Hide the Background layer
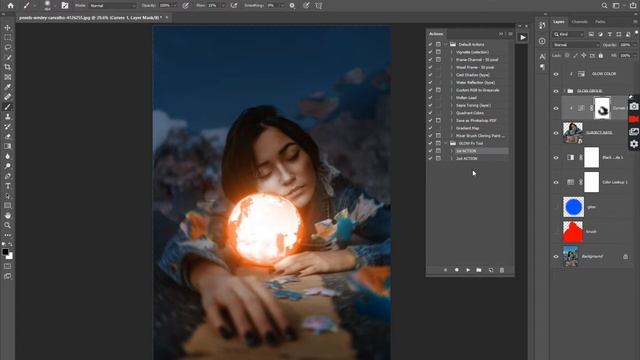Image resolution: width=640 pixels, height=360 pixels. [556, 256]
